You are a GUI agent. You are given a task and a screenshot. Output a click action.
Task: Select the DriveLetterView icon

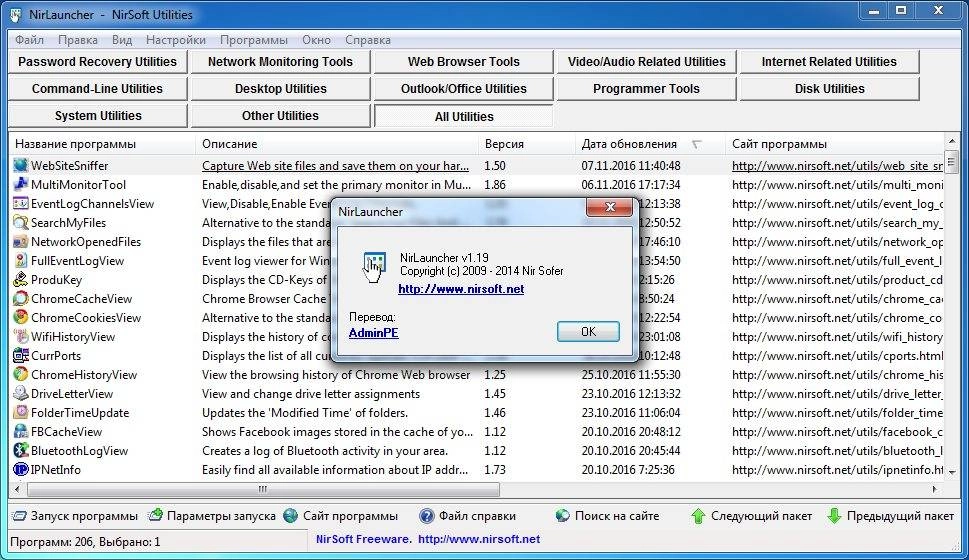tap(20, 393)
